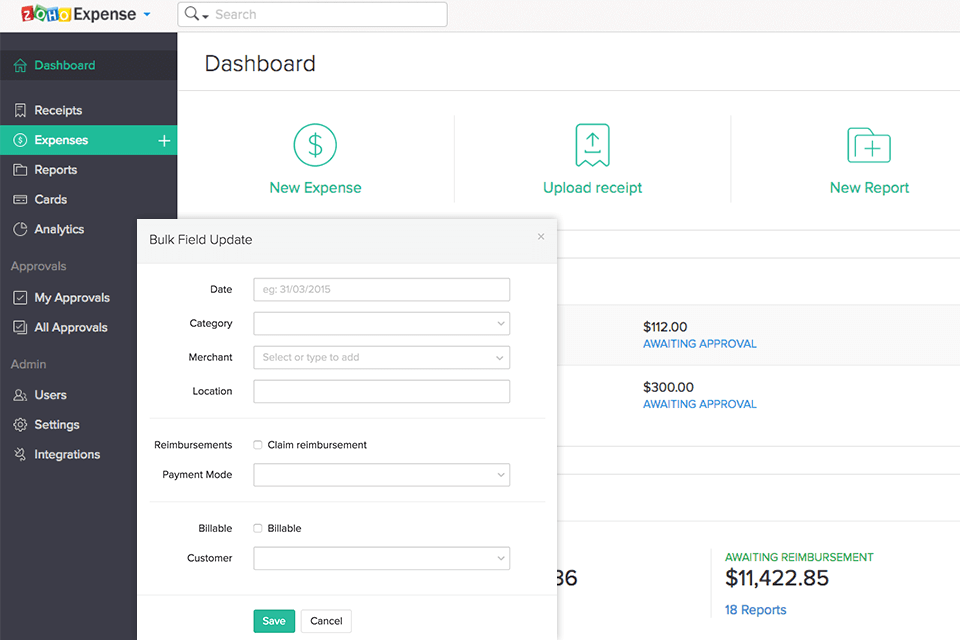Click the Analytics pie chart icon
The image size is (960, 640).
[x=20, y=229]
